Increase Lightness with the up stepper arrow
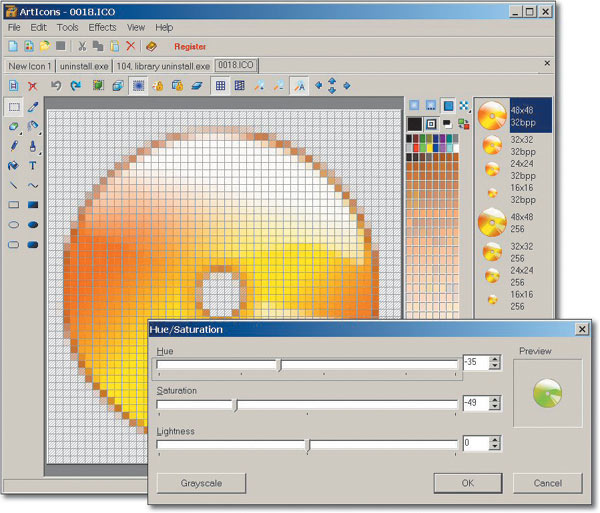The width and height of the screenshot is (600, 513). click(x=495, y=440)
